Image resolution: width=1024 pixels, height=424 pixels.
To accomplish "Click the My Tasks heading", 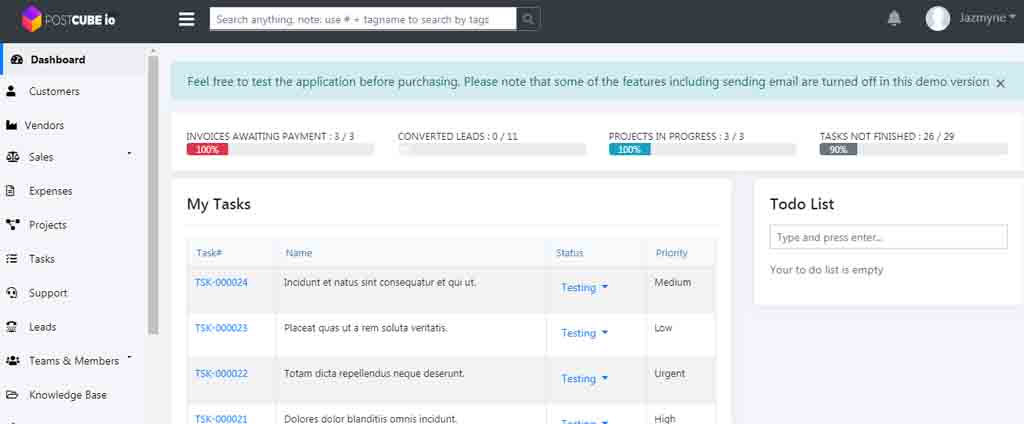I will point(219,204).
